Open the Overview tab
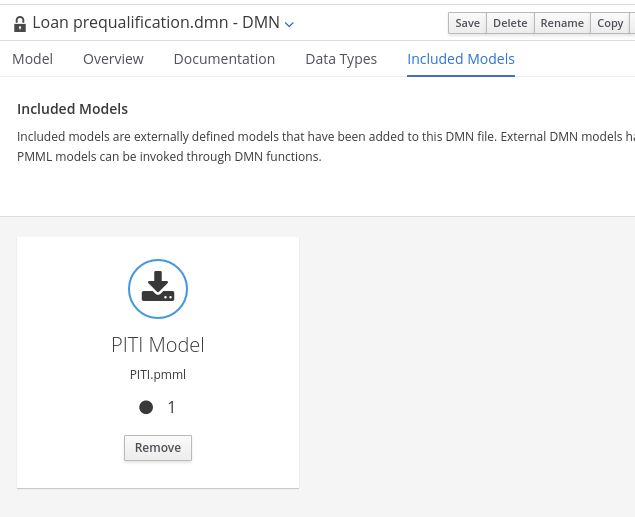The width and height of the screenshot is (635, 517). [x=113, y=59]
